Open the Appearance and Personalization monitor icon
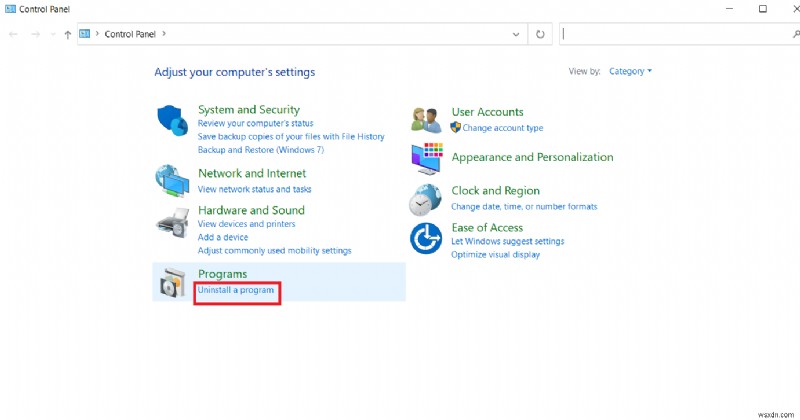This screenshot has width=800, height=420. click(427, 158)
